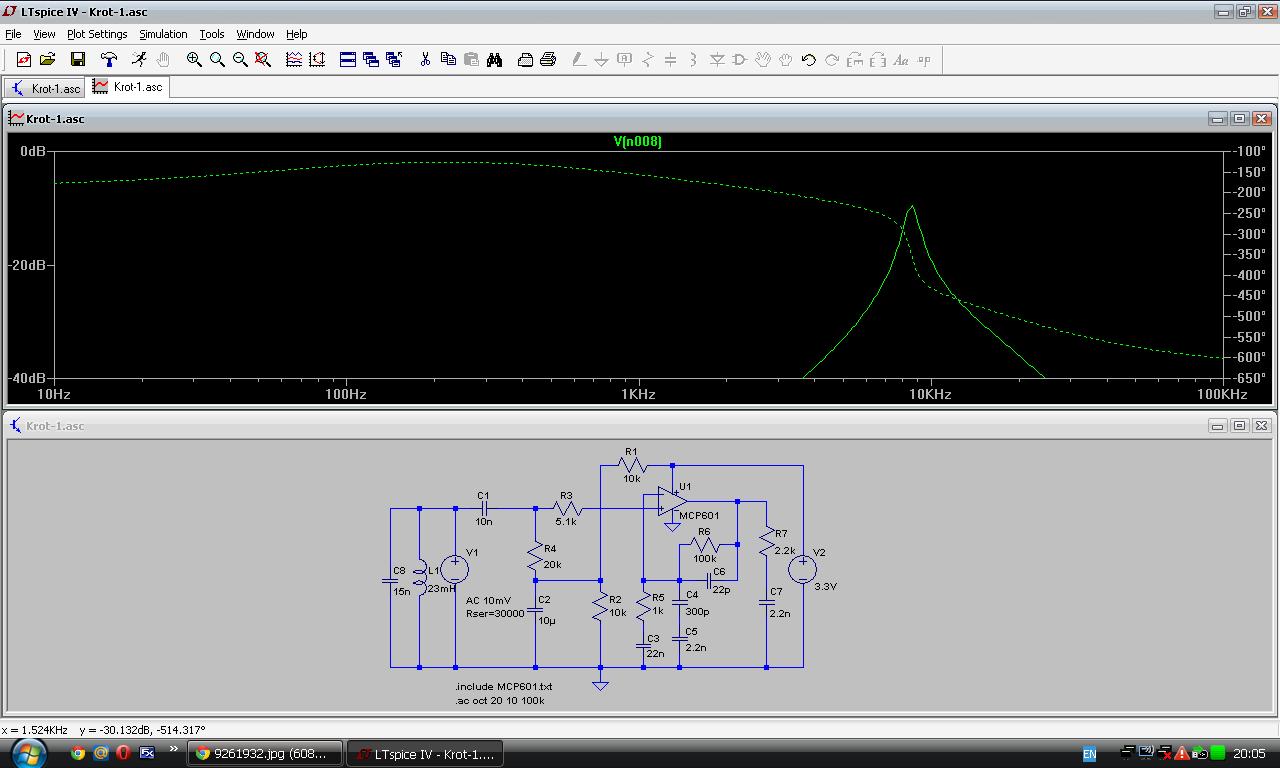Maximize the schematic Krot-1.asc pane
Screen dimensions: 1280x768
tap(1239, 426)
